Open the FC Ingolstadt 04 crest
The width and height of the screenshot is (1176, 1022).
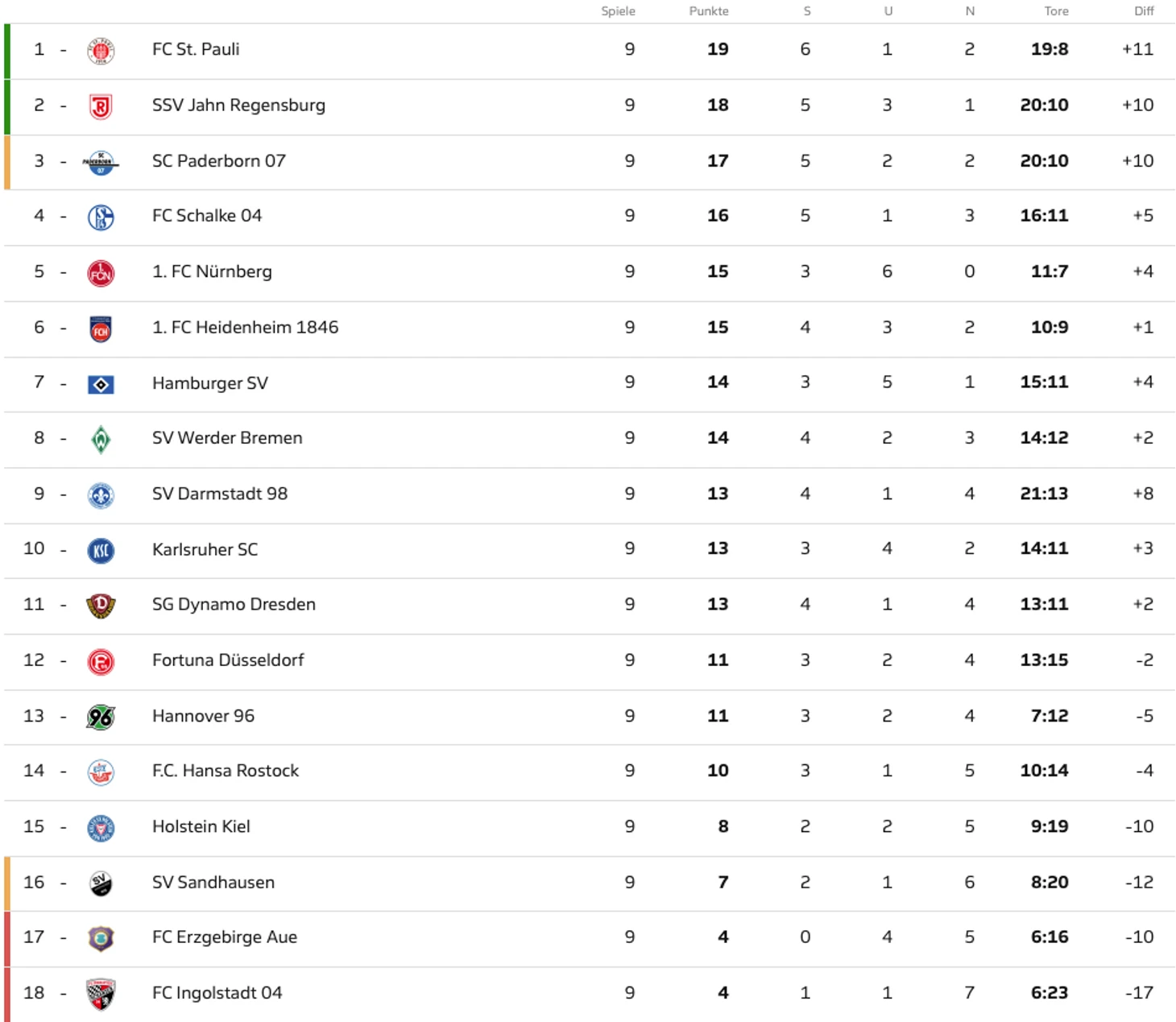[101, 994]
